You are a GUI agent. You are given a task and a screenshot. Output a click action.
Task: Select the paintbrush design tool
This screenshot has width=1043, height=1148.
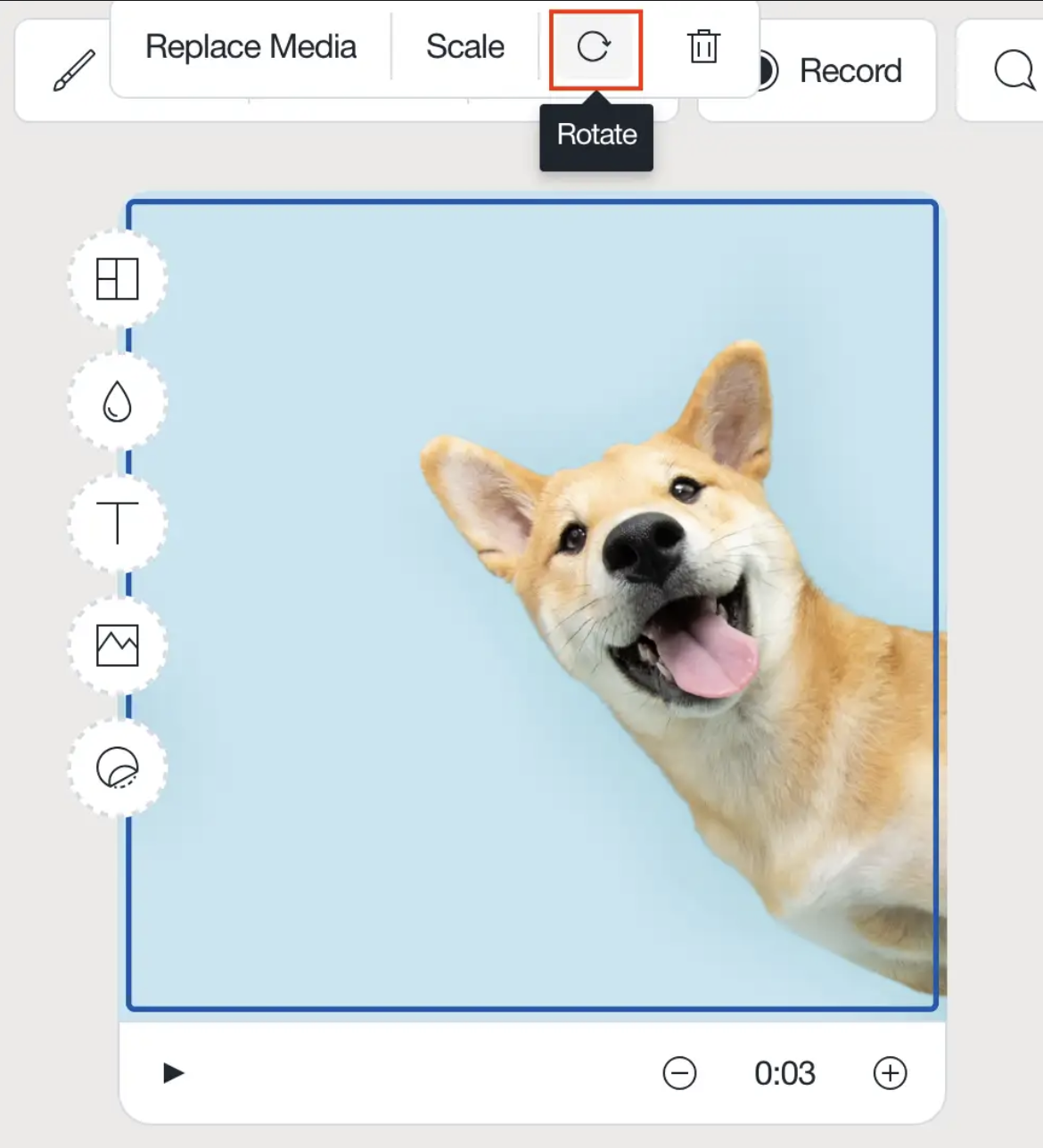point(73,70)
